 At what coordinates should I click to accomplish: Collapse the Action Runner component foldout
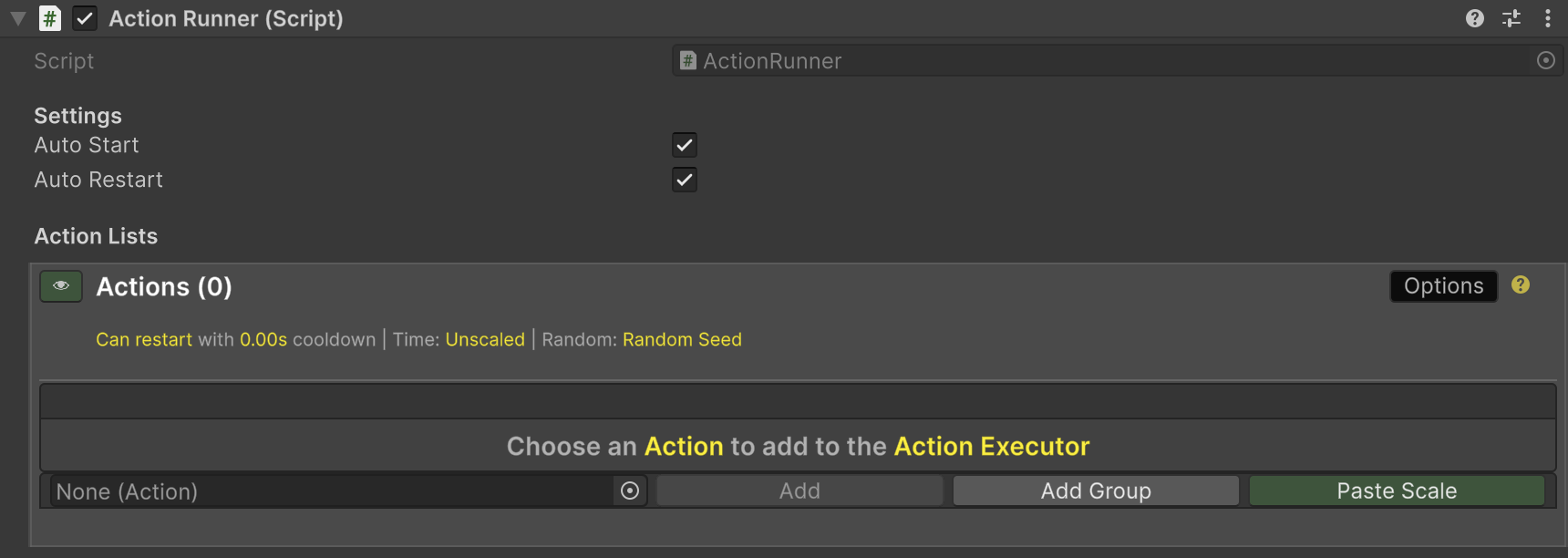click(x=17, y=18)
